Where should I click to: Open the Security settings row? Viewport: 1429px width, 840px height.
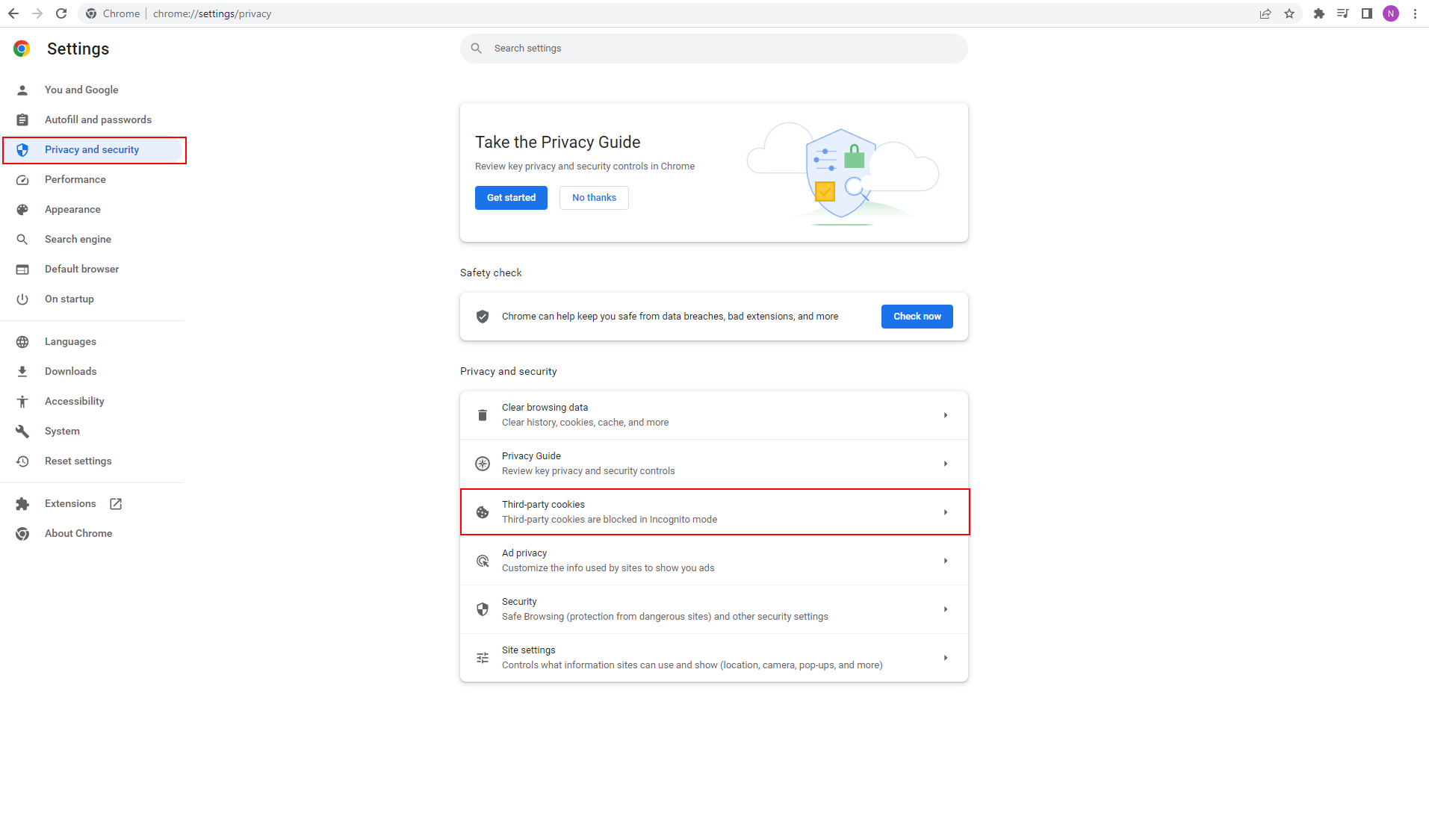[x=713, y=609]
